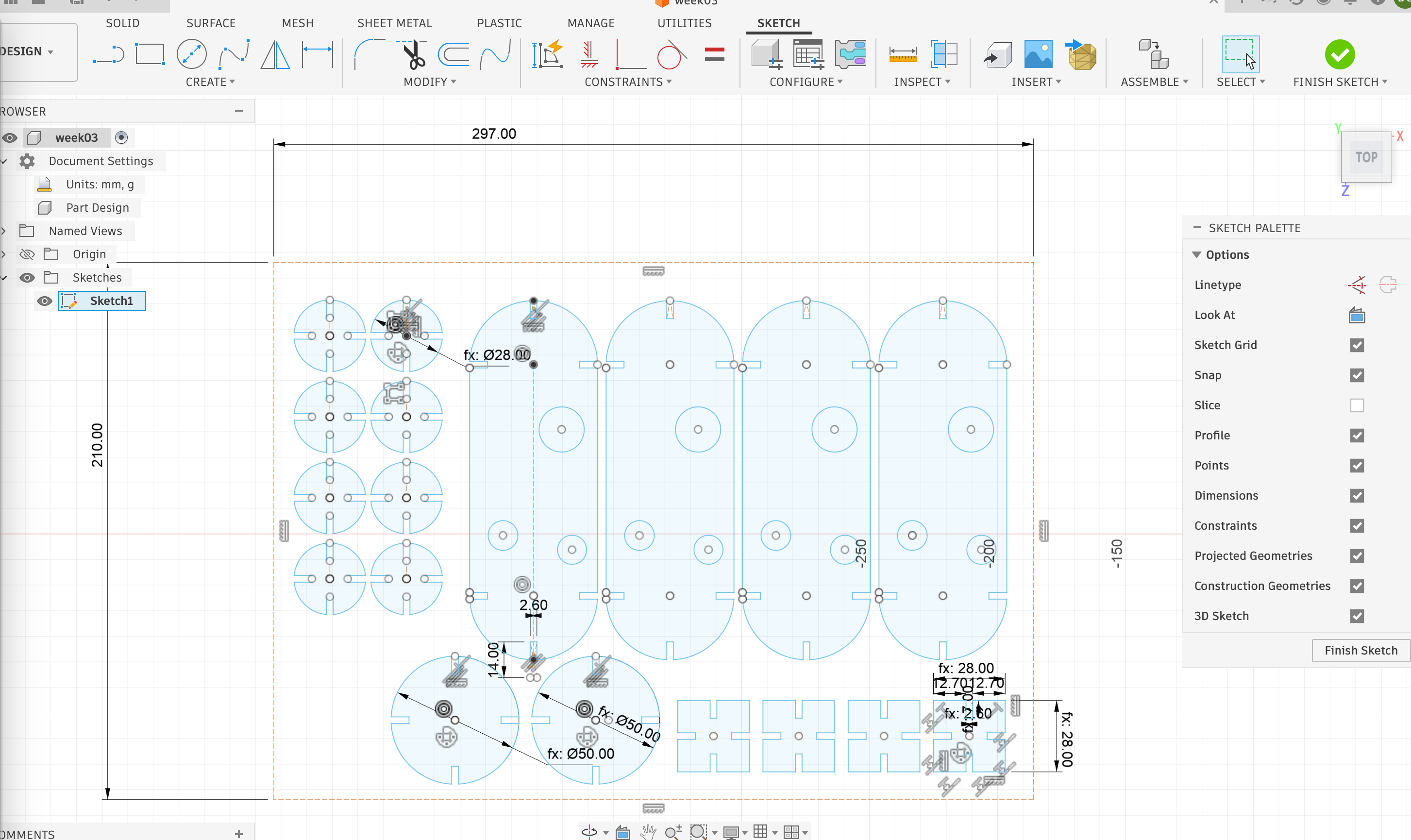Viewport: 1411px width, 840px height.
Task: Switch to the SURFACE tab
Action: point(211,23)
